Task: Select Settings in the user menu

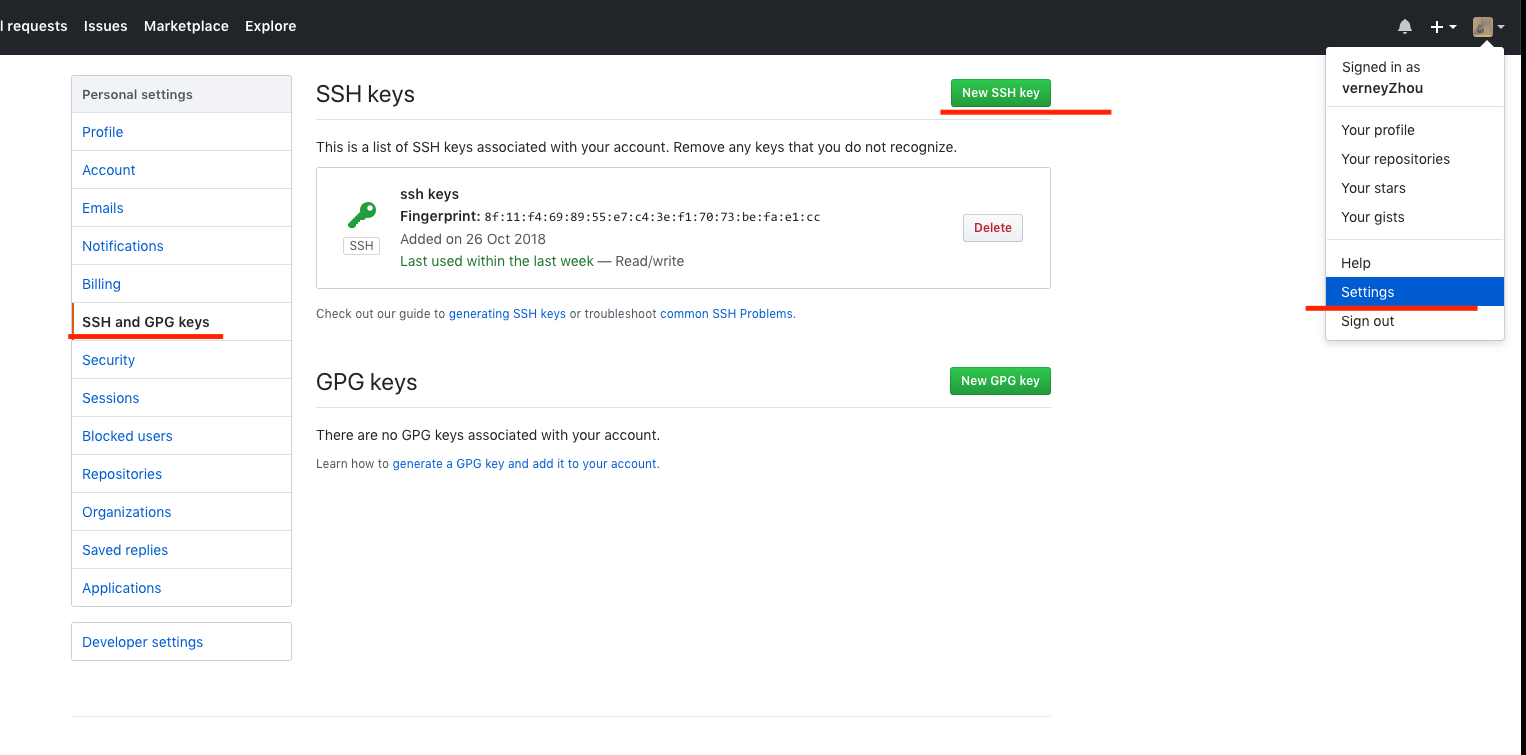Action: pos(1367,292)
